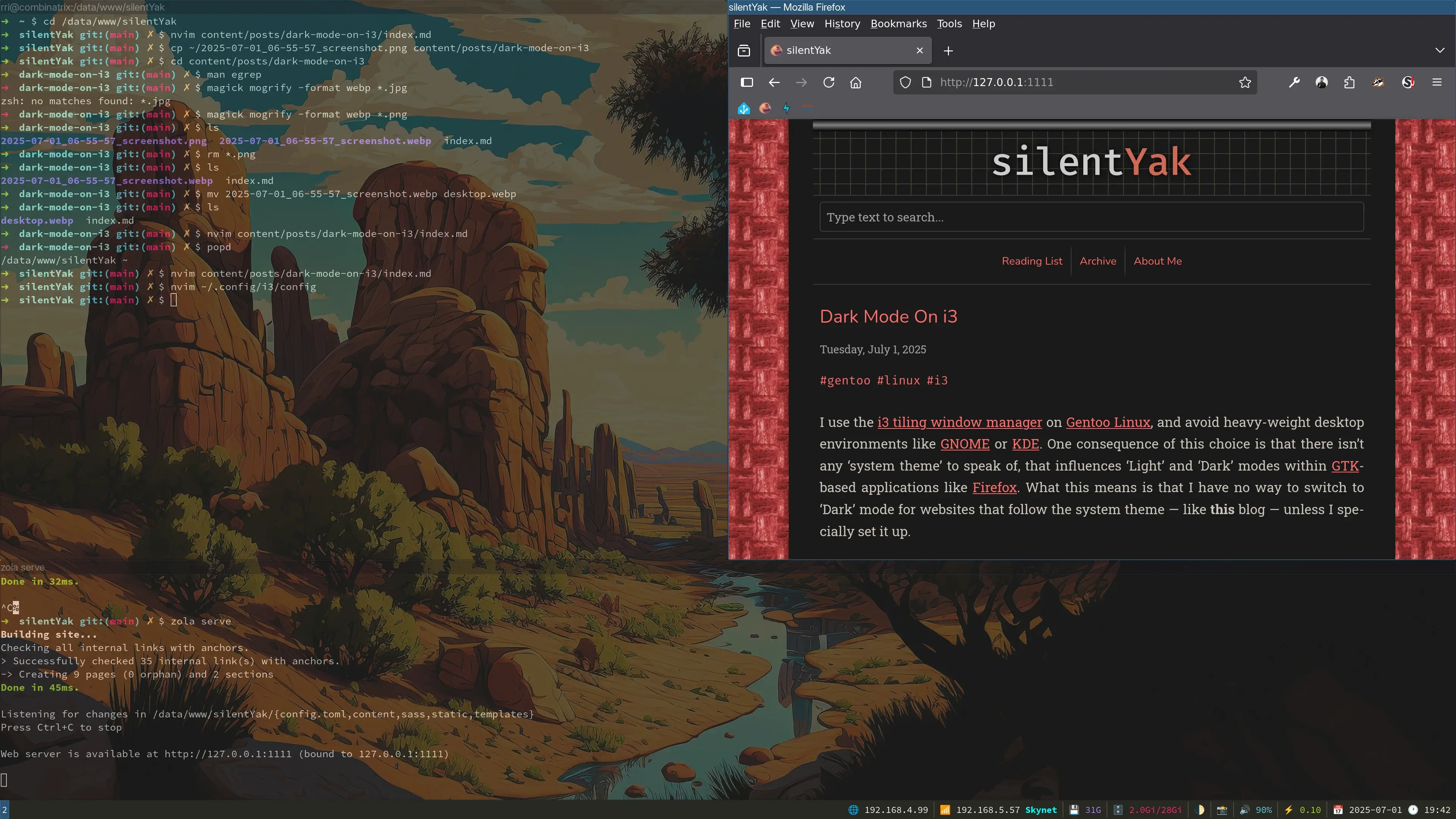Reload the current page
The width and height of the screenshot is (1456, 819).
828,83
